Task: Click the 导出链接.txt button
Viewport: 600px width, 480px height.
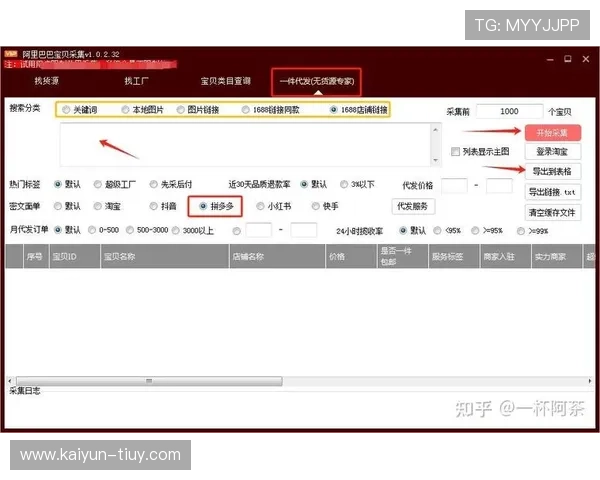Action: point(553,192)
